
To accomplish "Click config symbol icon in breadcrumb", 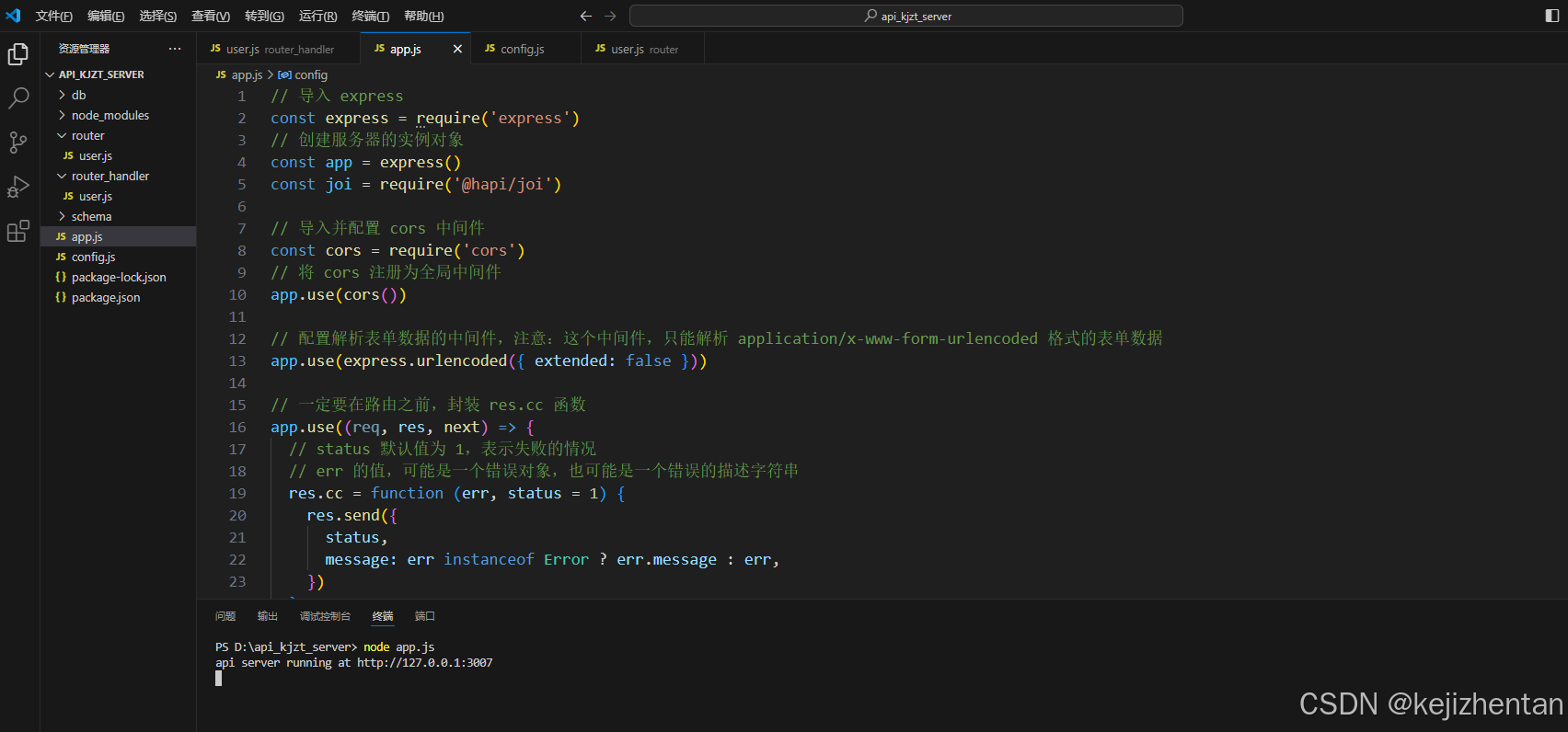I will coord(284,75).
